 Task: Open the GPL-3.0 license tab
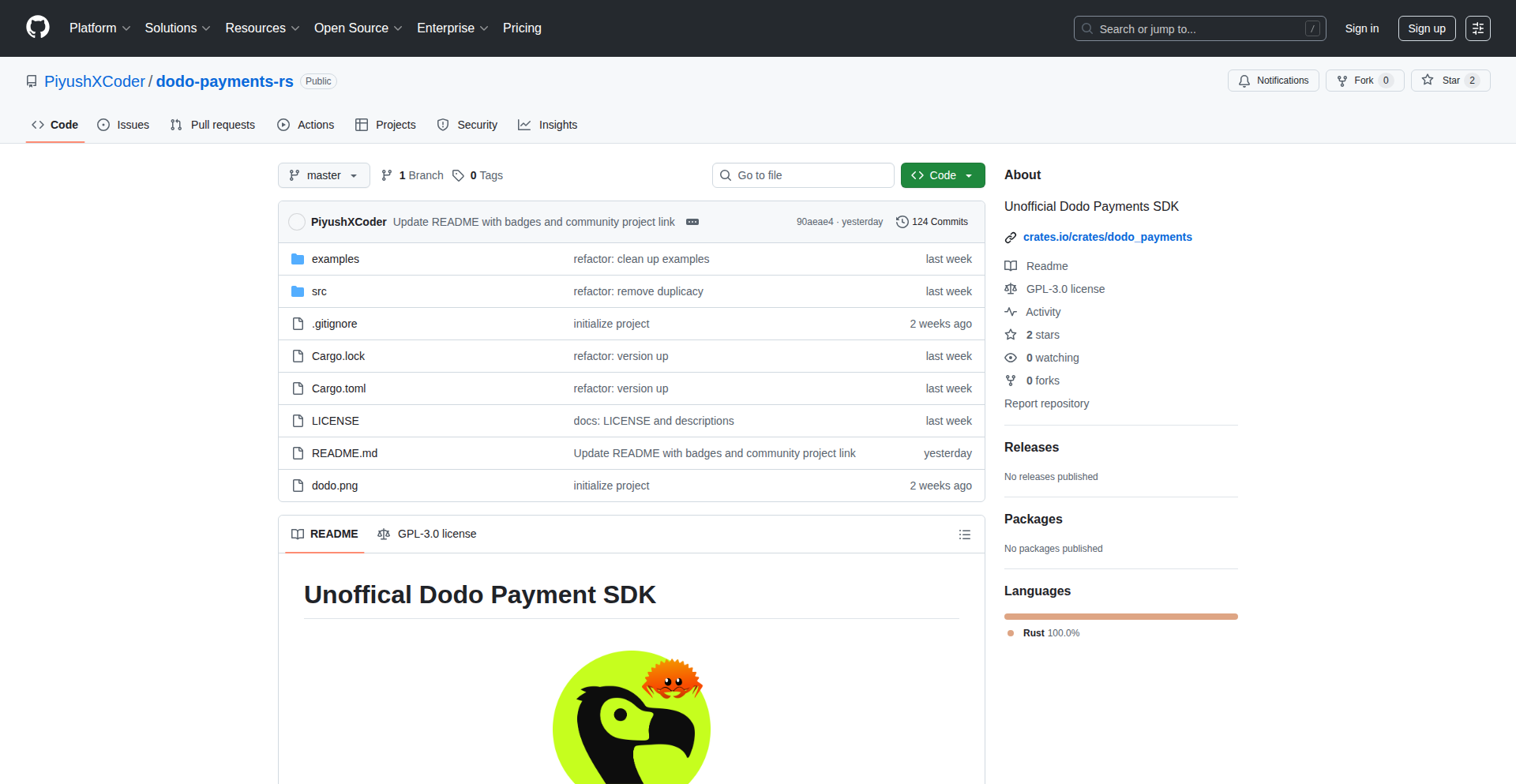coord(427,534)
